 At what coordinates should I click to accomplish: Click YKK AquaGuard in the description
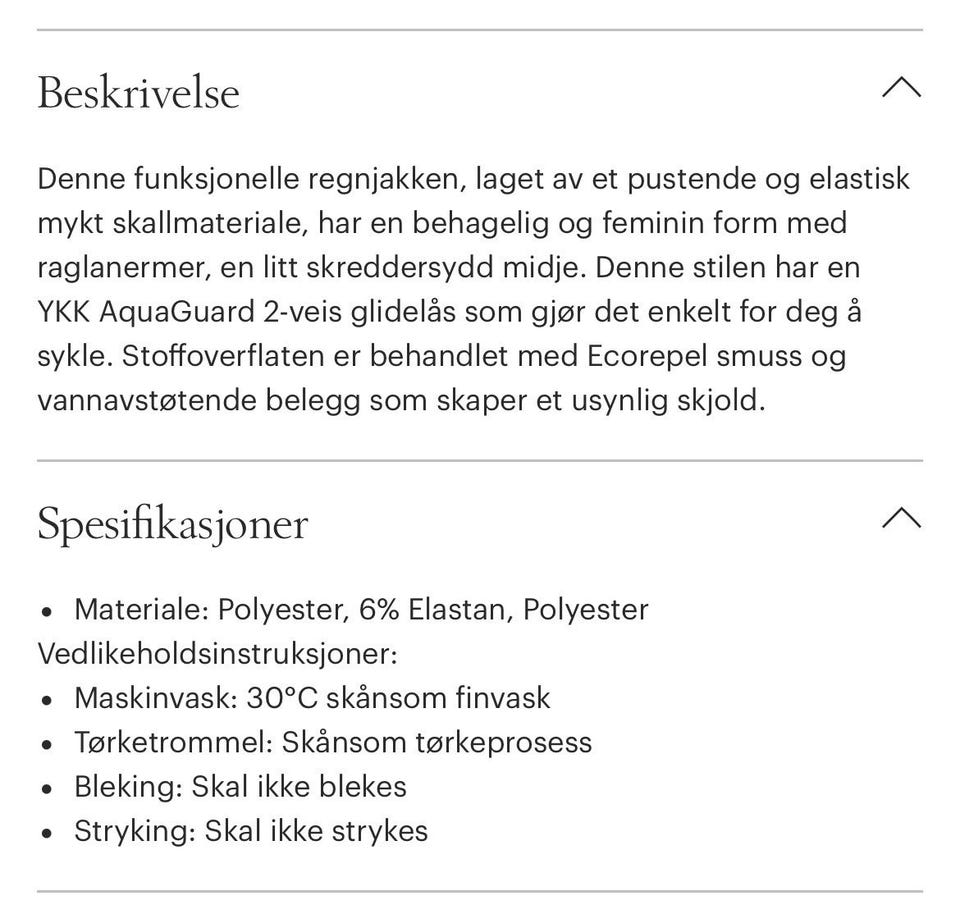click(146, 312)
